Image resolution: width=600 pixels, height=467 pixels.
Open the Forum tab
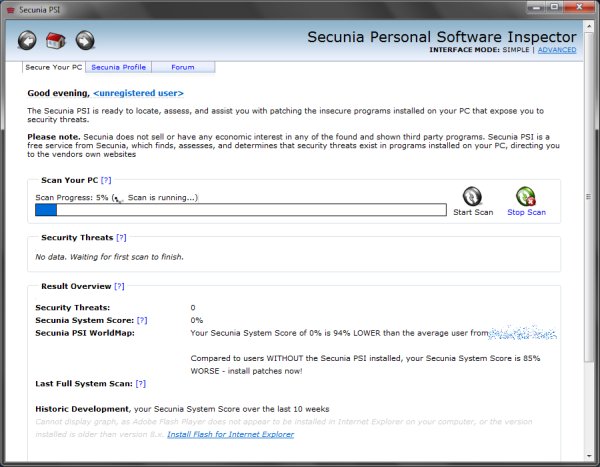pyautogui.click(x=183, y=67)
